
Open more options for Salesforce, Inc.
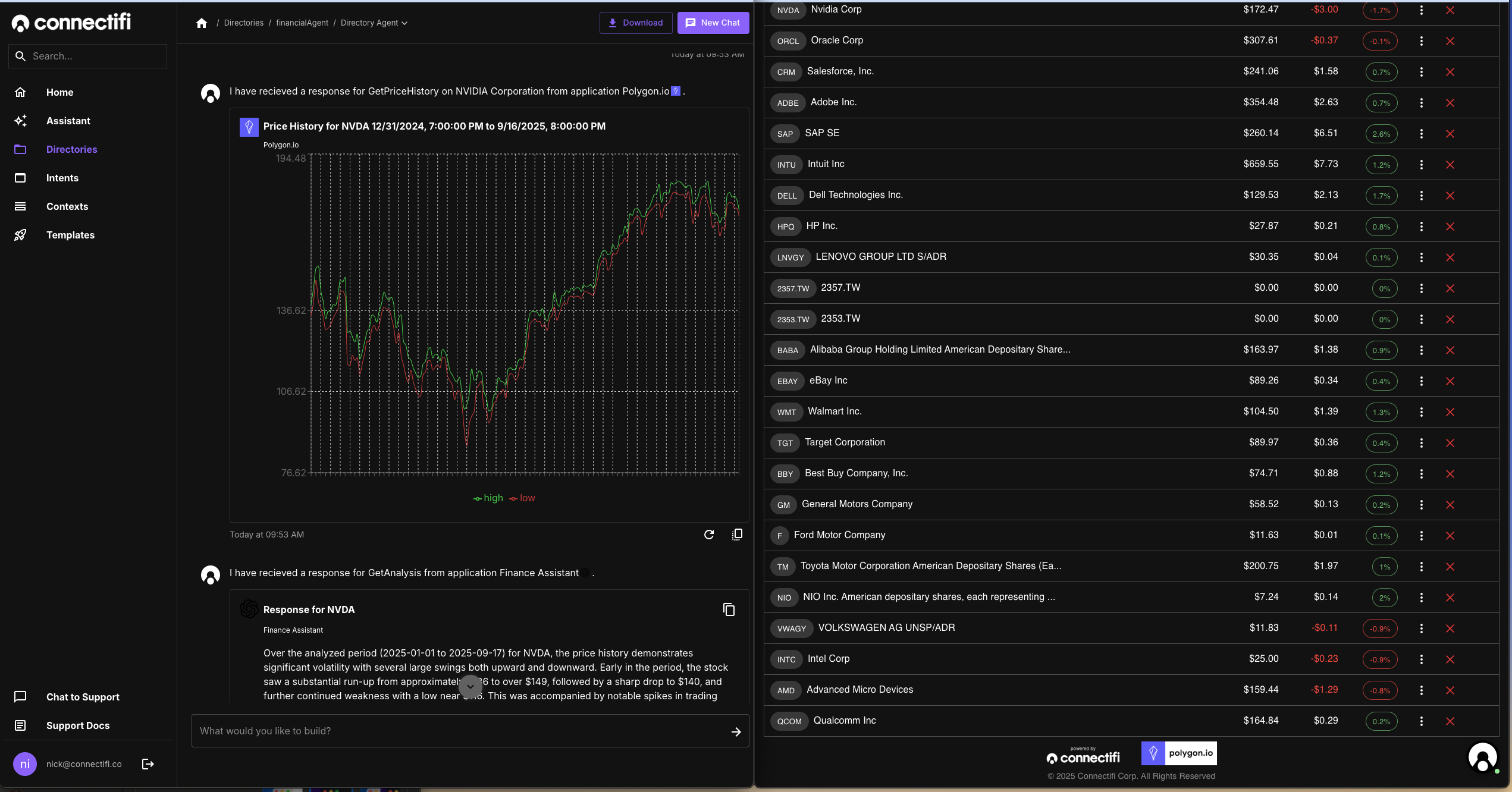click(1422, 72)
